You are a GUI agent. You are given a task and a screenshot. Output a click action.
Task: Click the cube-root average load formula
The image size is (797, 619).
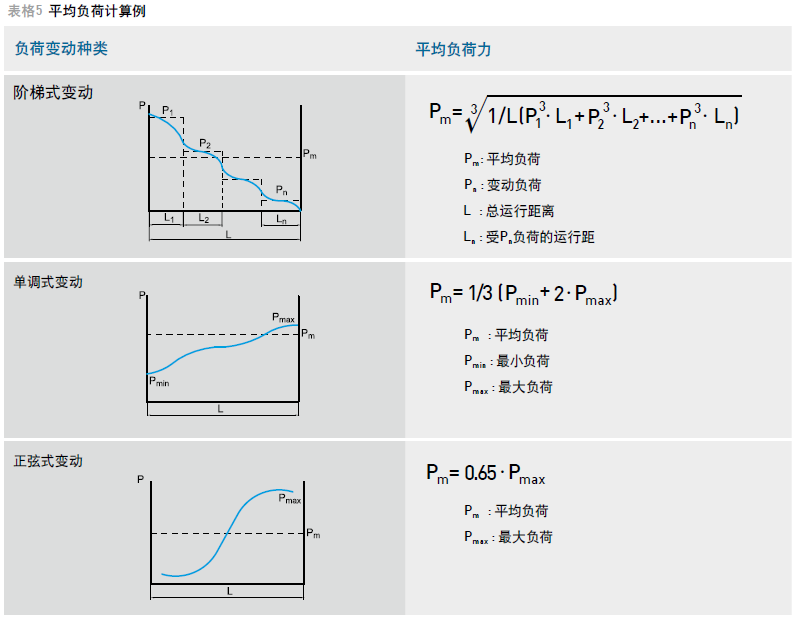(x=585, y=117)
